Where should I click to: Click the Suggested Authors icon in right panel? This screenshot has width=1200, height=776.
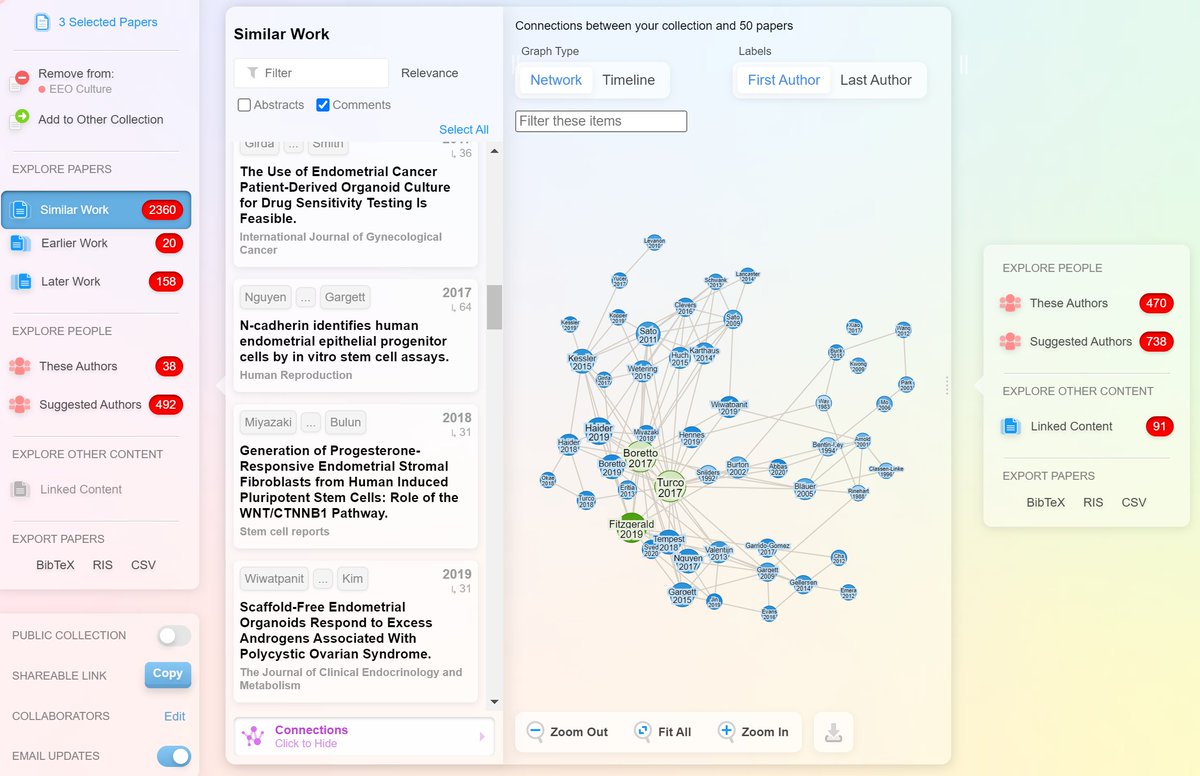1010,341
